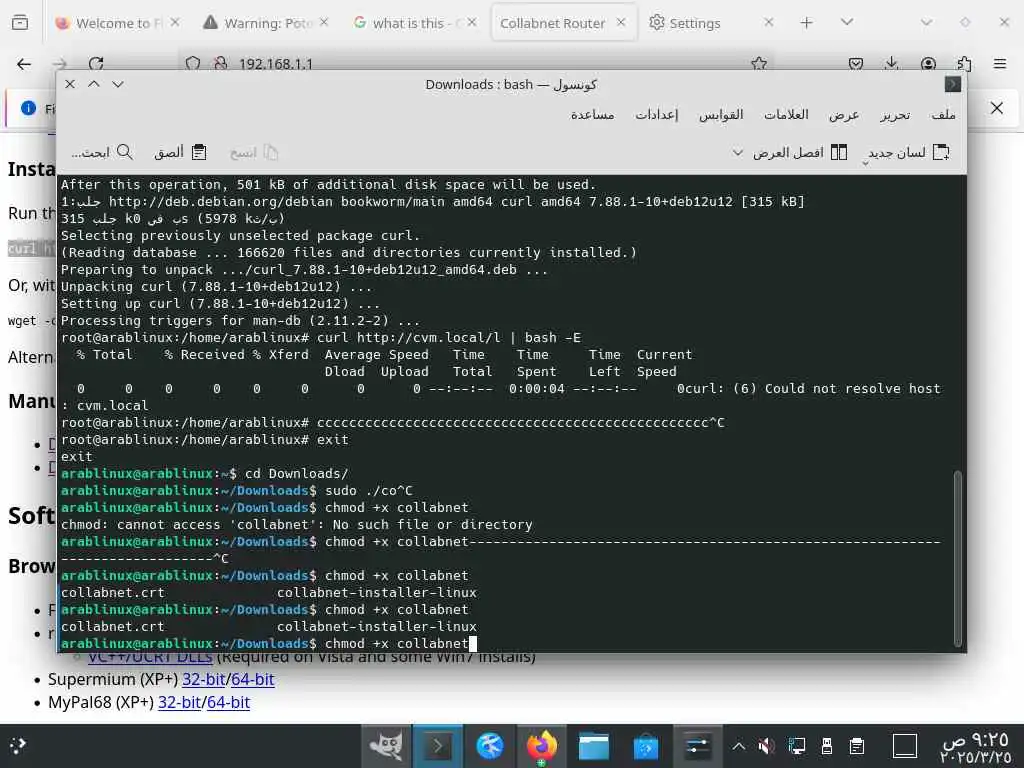Image resolution: width=1024 pixels, height=768 pixels.
Task: Click the لسان جديد new tab button
Action: (909, 152)
